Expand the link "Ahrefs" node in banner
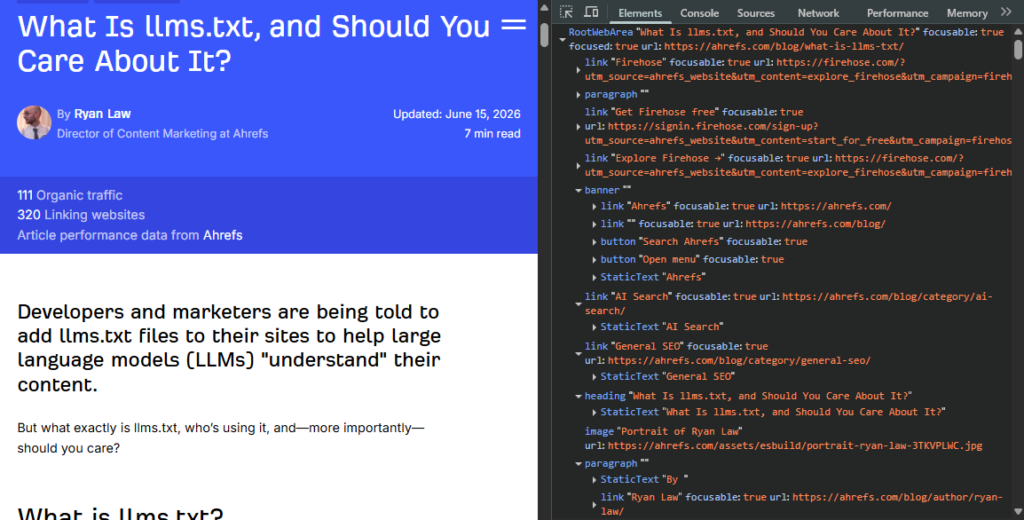This screenshot has width=1024, height=520. 594,206
